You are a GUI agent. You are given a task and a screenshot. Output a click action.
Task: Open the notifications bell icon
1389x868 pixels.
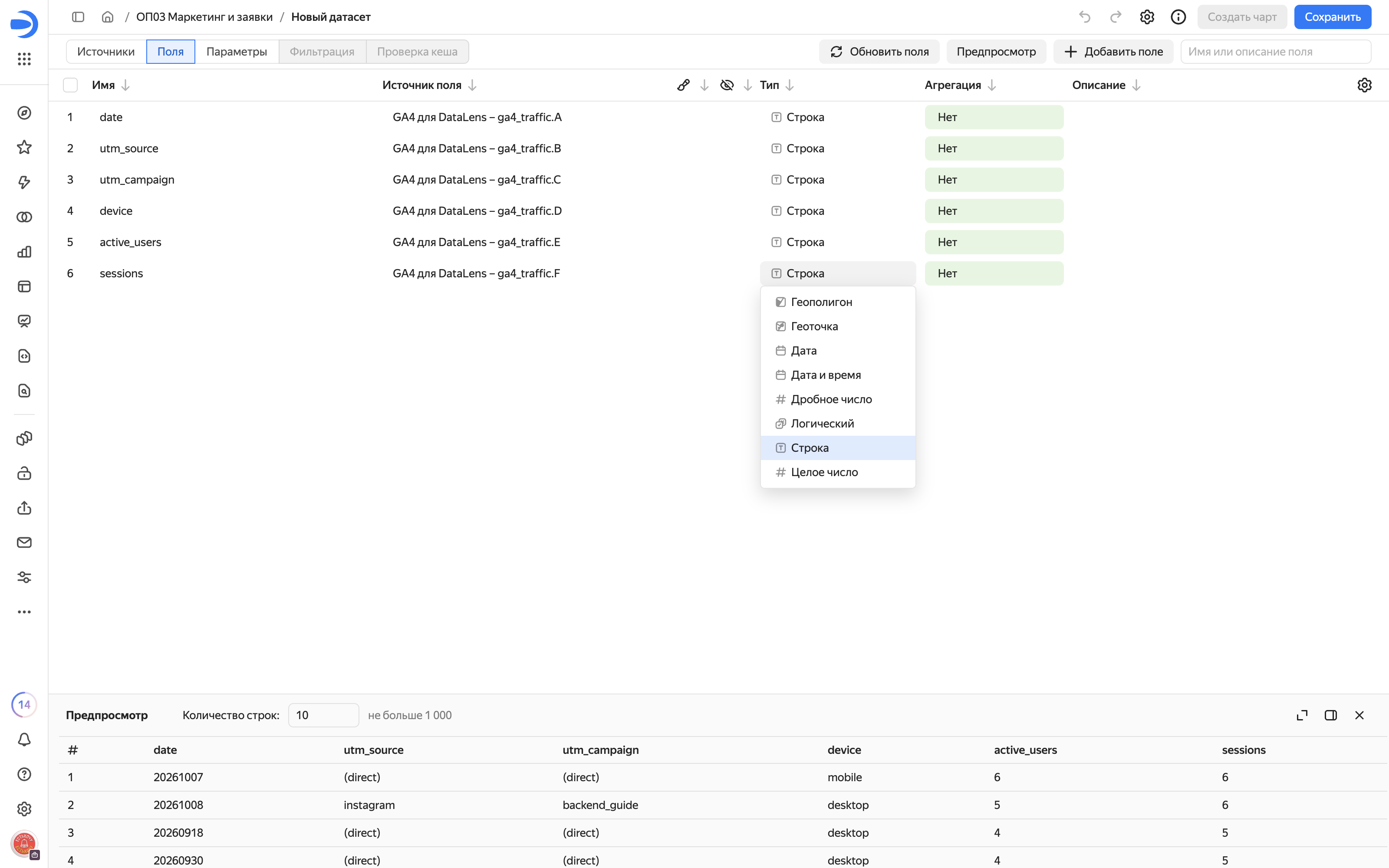click(x=24, y=740)
